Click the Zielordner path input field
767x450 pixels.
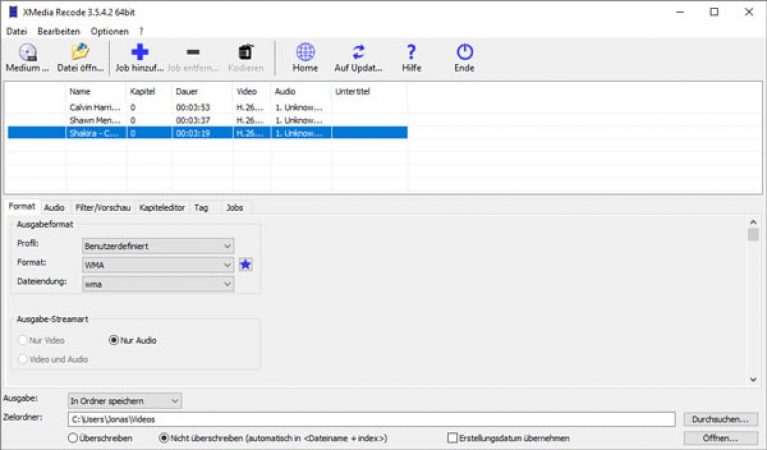[x=370, y=420]
